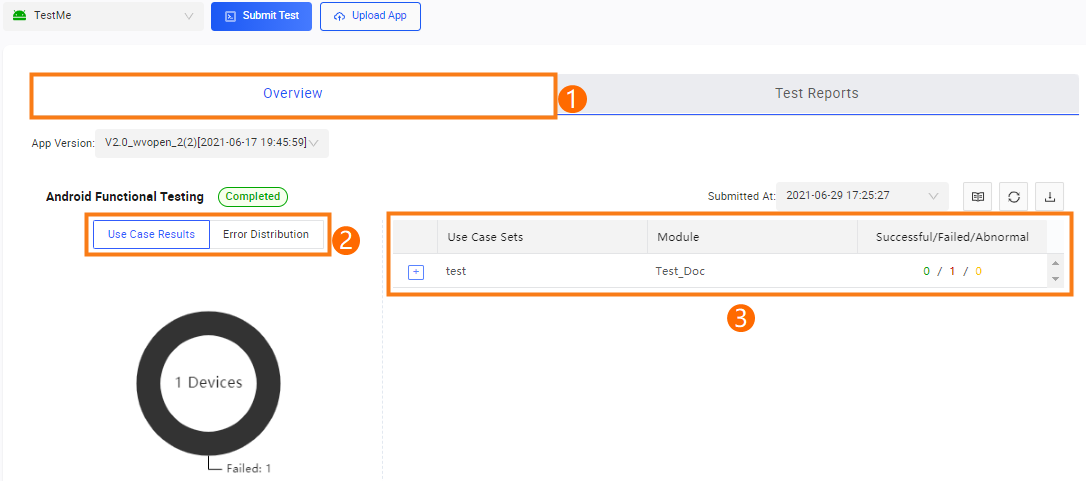The image size is (1086, 481).
Task: Click the Android robot icon beside TestMe
Action: click(x=19, y=16)
